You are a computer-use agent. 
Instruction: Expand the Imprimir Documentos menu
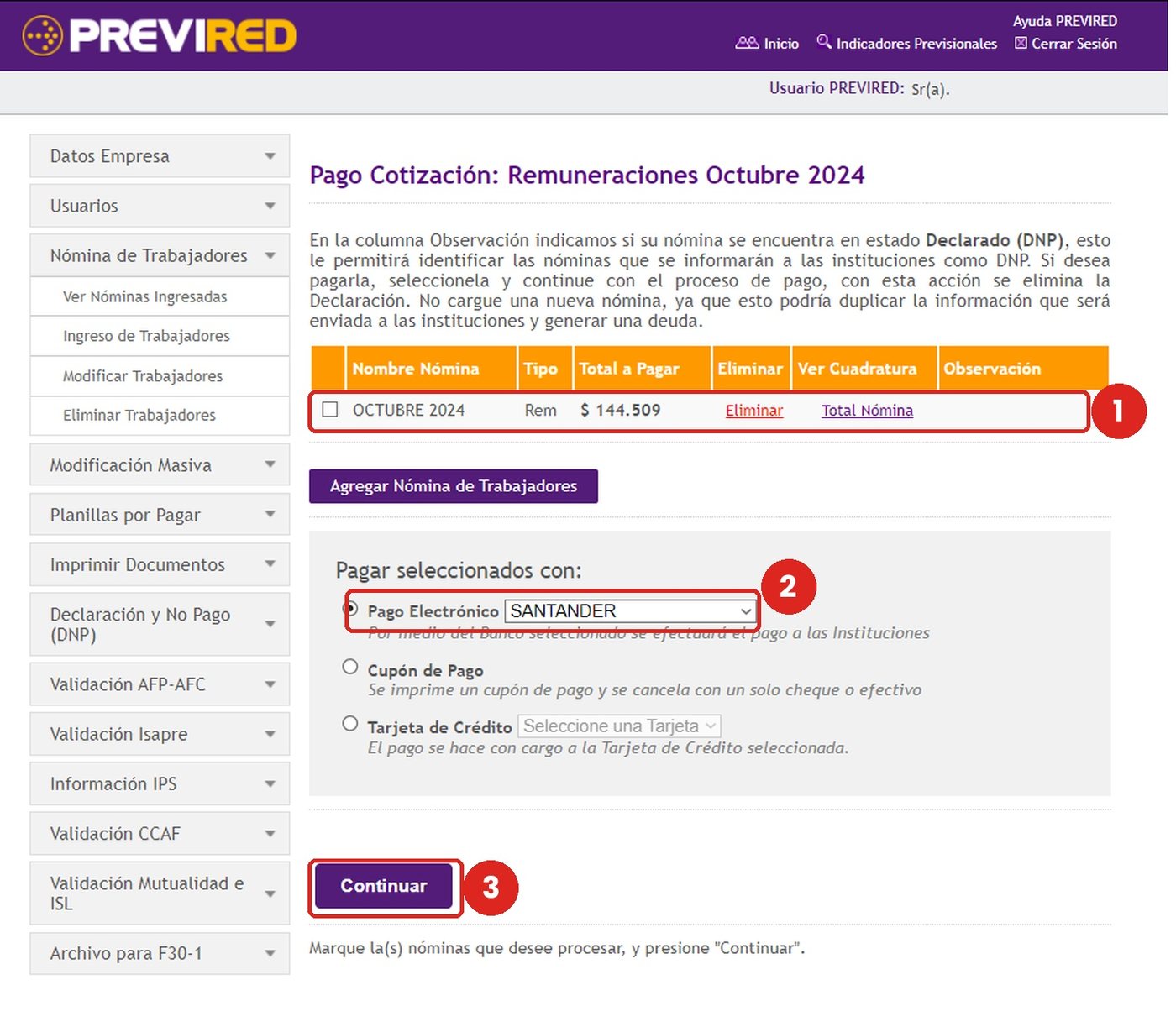[x=160, y=564]
